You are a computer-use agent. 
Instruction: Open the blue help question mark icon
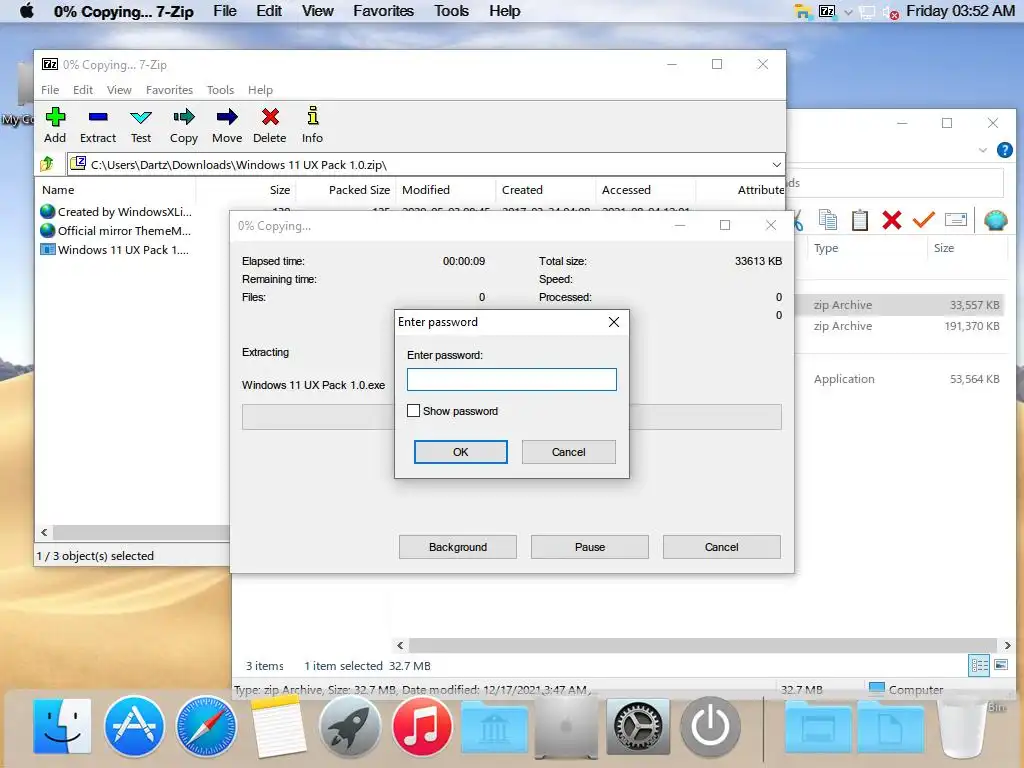(1004, 150)
